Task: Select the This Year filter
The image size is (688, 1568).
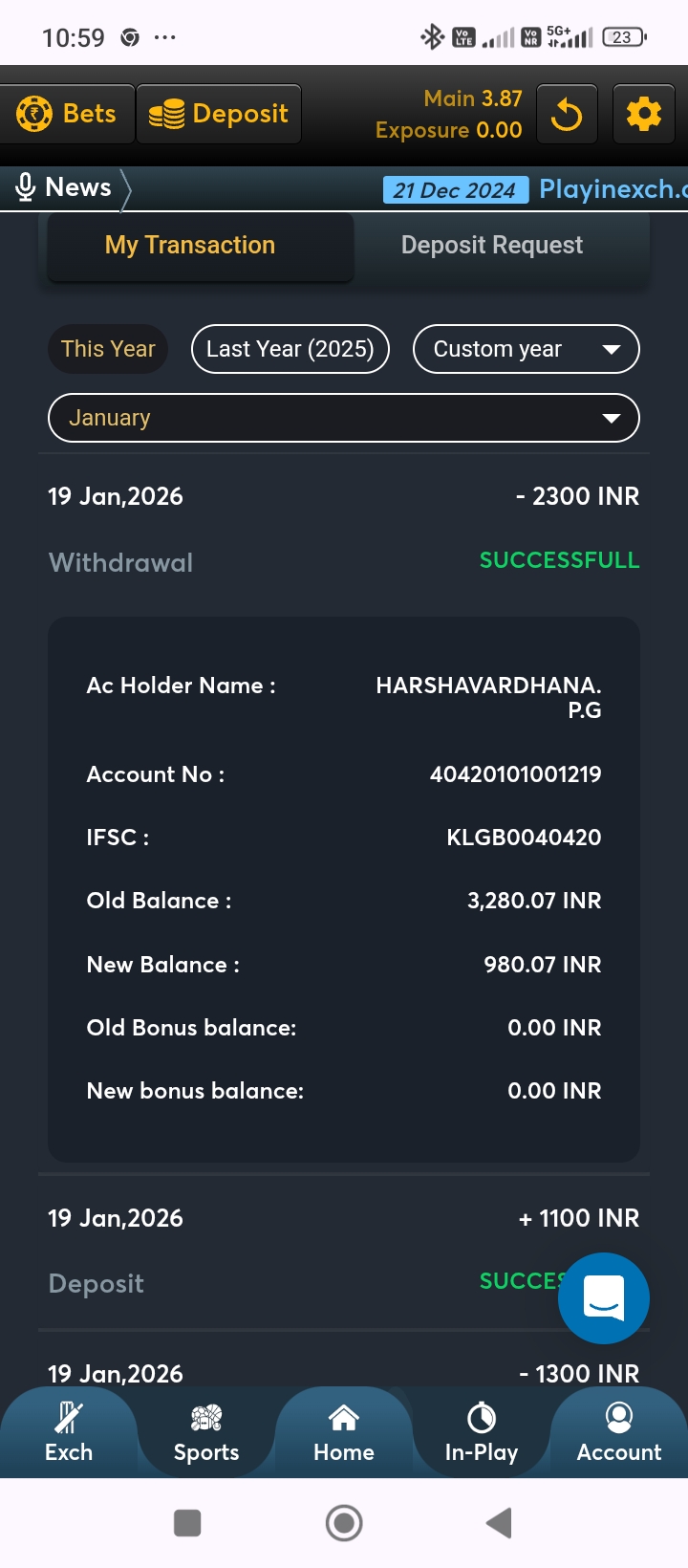Action: (108, 349)
